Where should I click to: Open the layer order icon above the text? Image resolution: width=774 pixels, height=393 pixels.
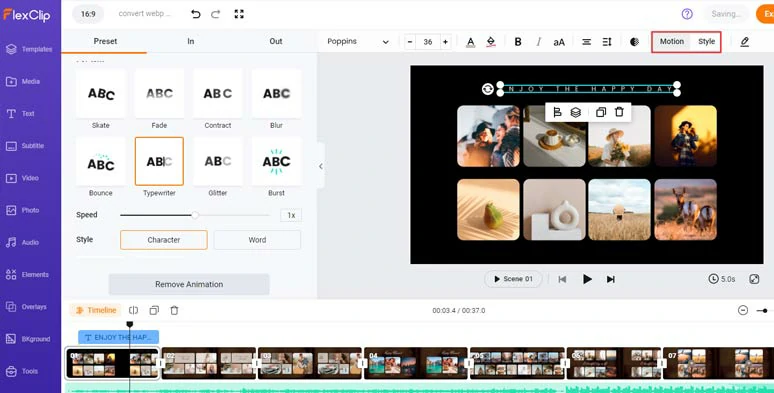tap(576, 113)
